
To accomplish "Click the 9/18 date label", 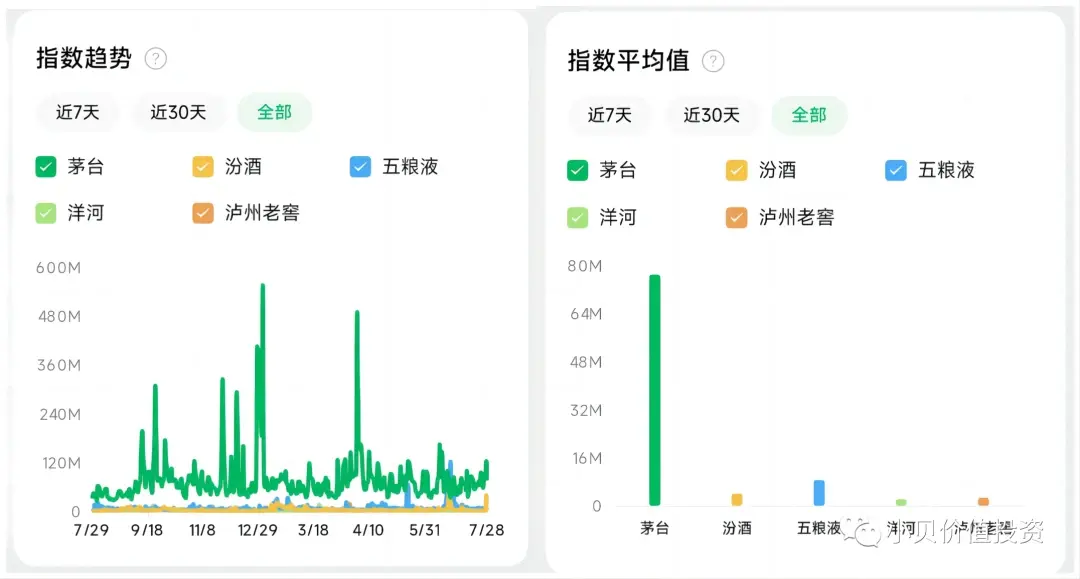I will (x=147, y=530).
